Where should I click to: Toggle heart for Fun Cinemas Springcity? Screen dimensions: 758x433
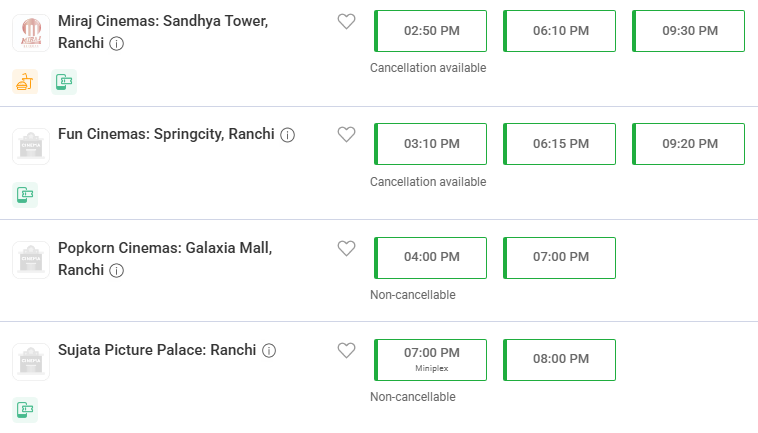(x=346, y=134)
